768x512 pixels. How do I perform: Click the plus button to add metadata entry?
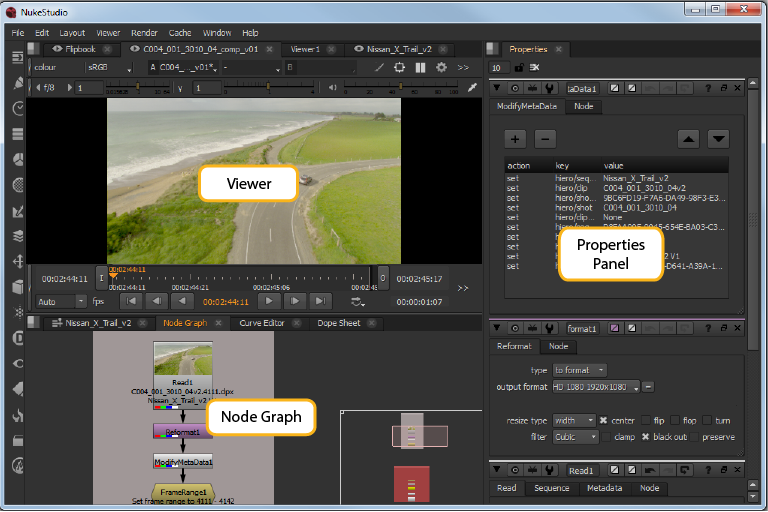[x=514, y=139]
